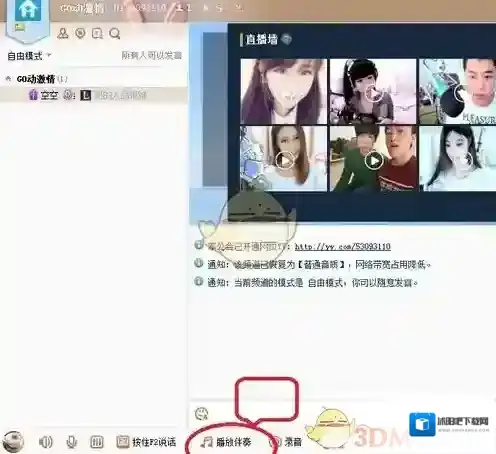The image size is (496, 454).
Task: Click the GO动激情 title in window header
Action: pos(82,8)
